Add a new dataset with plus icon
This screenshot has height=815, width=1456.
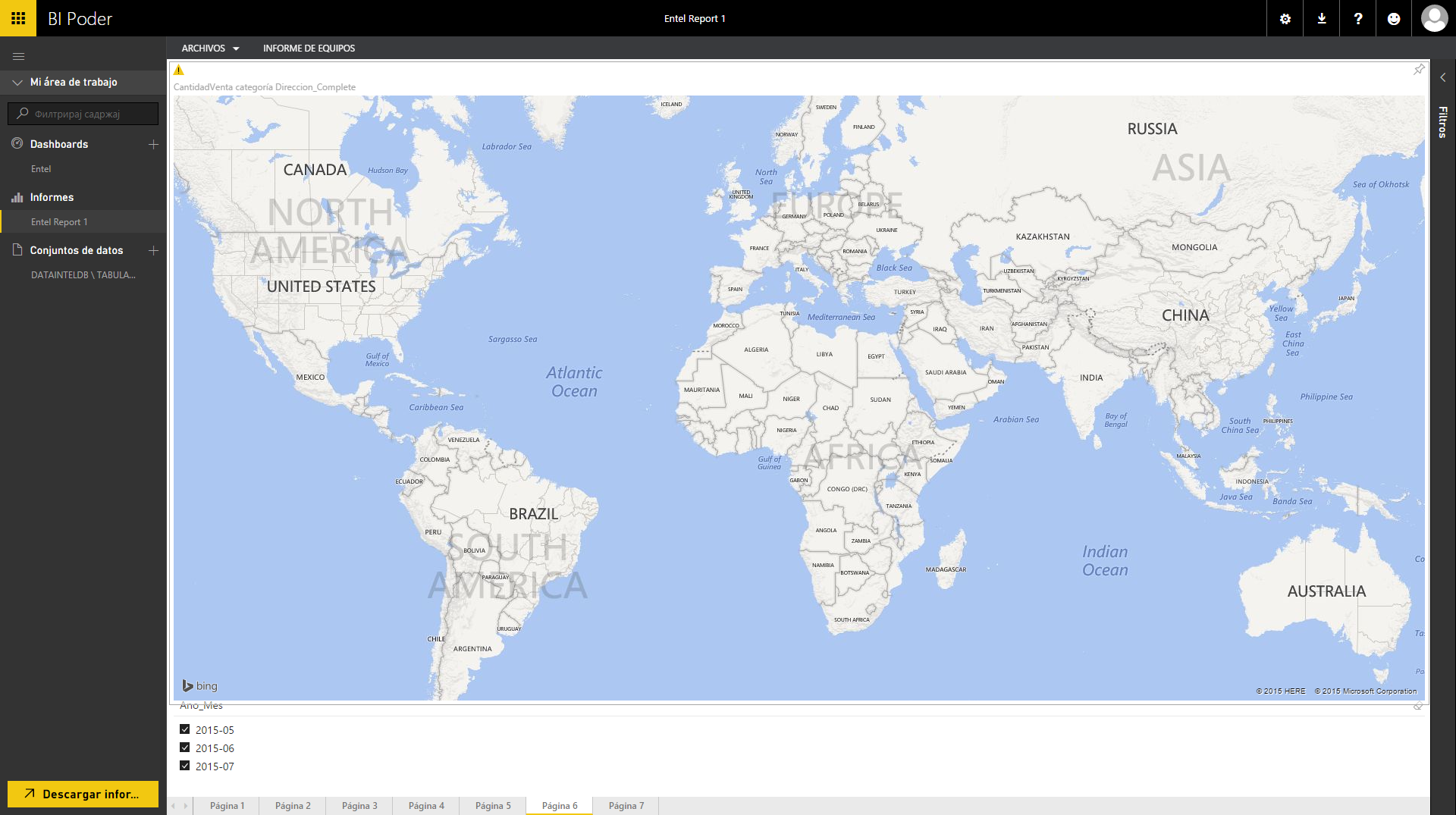pyautogui.click(x=153, y=250)
